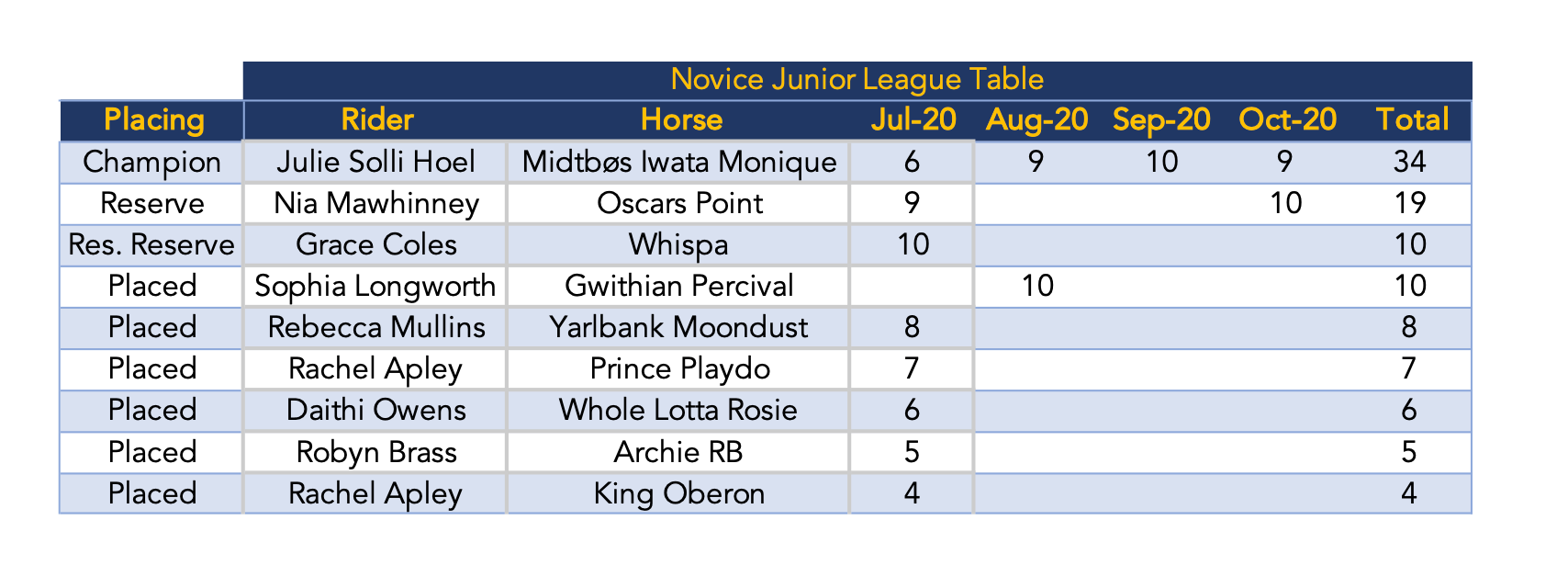This screenshot has height=588, width=1568.
Task: Click the Aug-20 column header
Action: click(x=1036, y=120)
